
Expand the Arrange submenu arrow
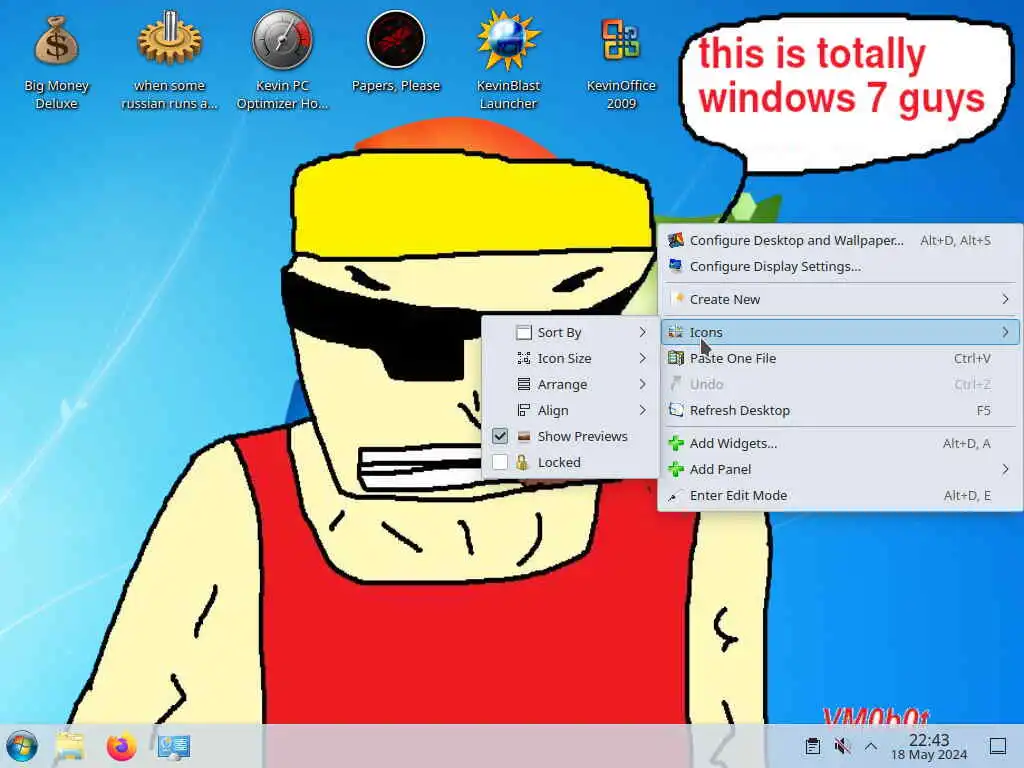pos(643,384)
